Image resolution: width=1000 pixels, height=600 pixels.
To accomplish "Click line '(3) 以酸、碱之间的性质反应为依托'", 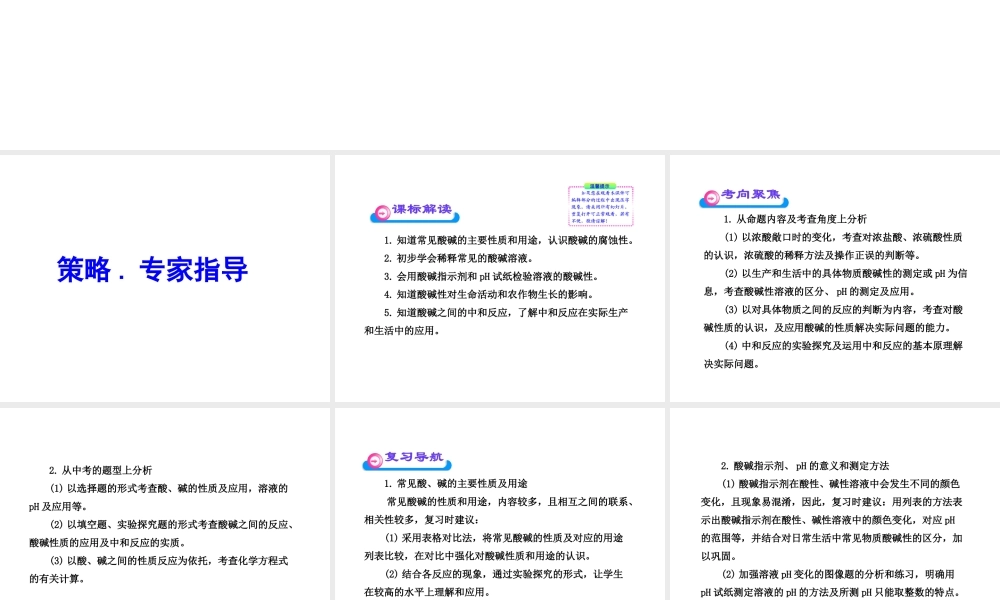I will [169, 560].
